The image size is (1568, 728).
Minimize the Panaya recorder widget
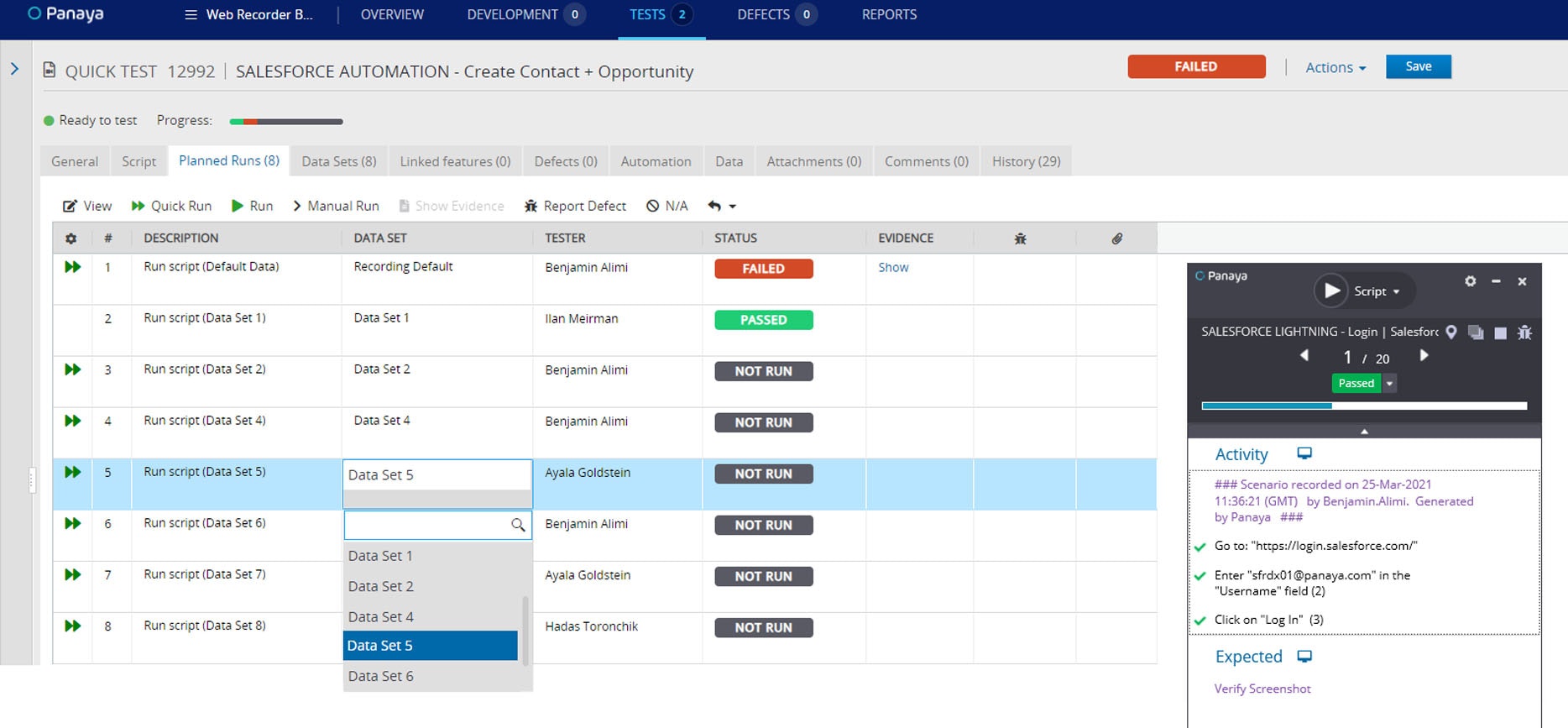(x=1496, y=281)
